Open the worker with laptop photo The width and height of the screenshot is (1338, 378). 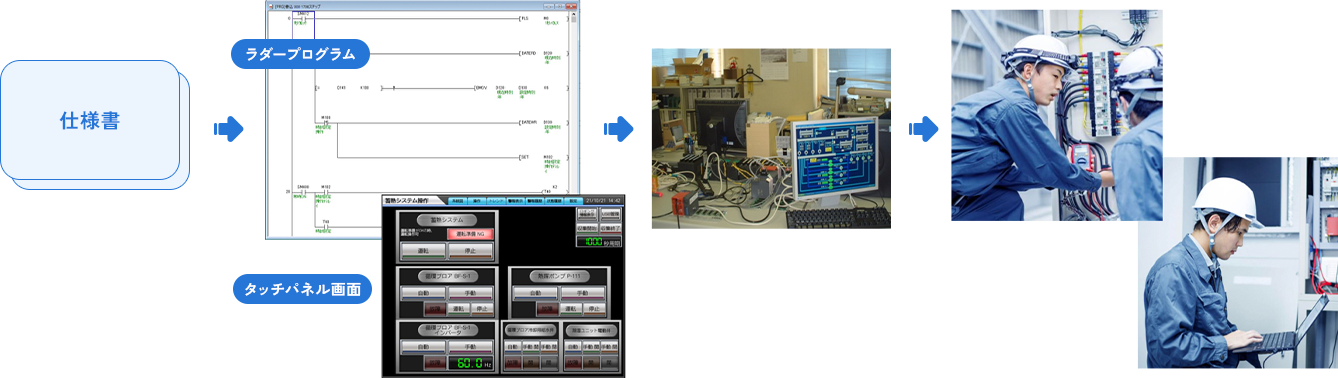coord(1238,263)
